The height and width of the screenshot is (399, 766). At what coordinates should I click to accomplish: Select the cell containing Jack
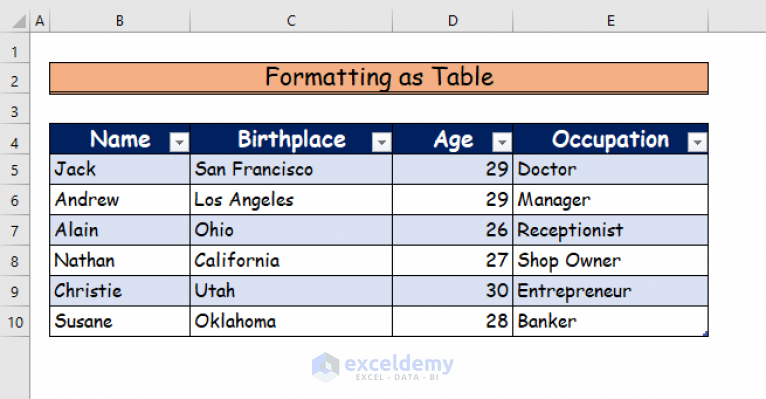[x=120, y=169]
